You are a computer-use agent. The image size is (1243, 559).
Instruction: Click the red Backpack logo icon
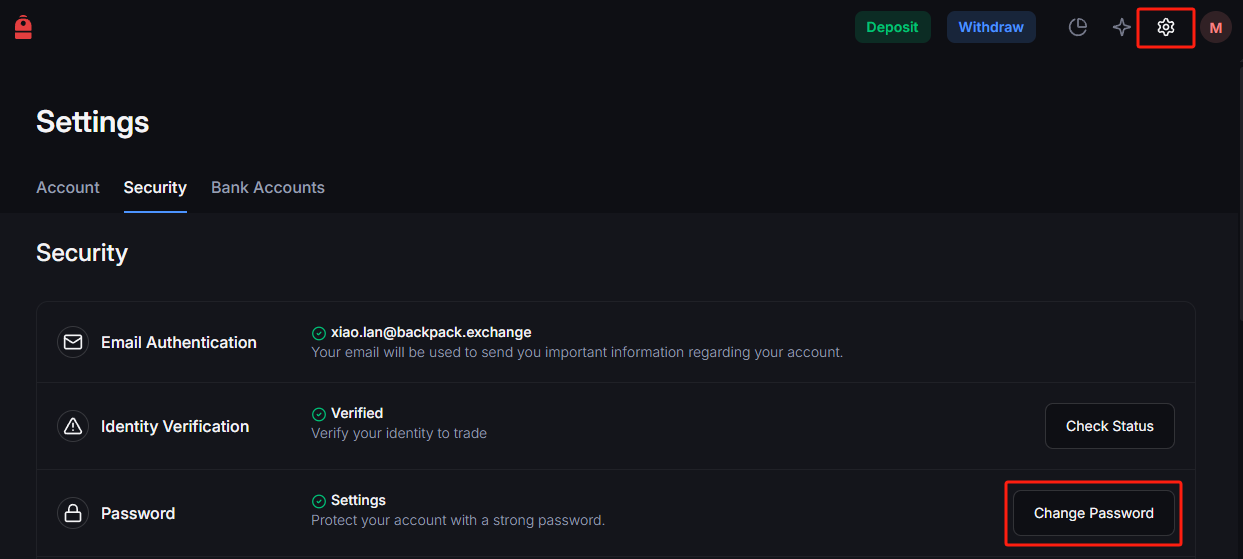(23, 27)
